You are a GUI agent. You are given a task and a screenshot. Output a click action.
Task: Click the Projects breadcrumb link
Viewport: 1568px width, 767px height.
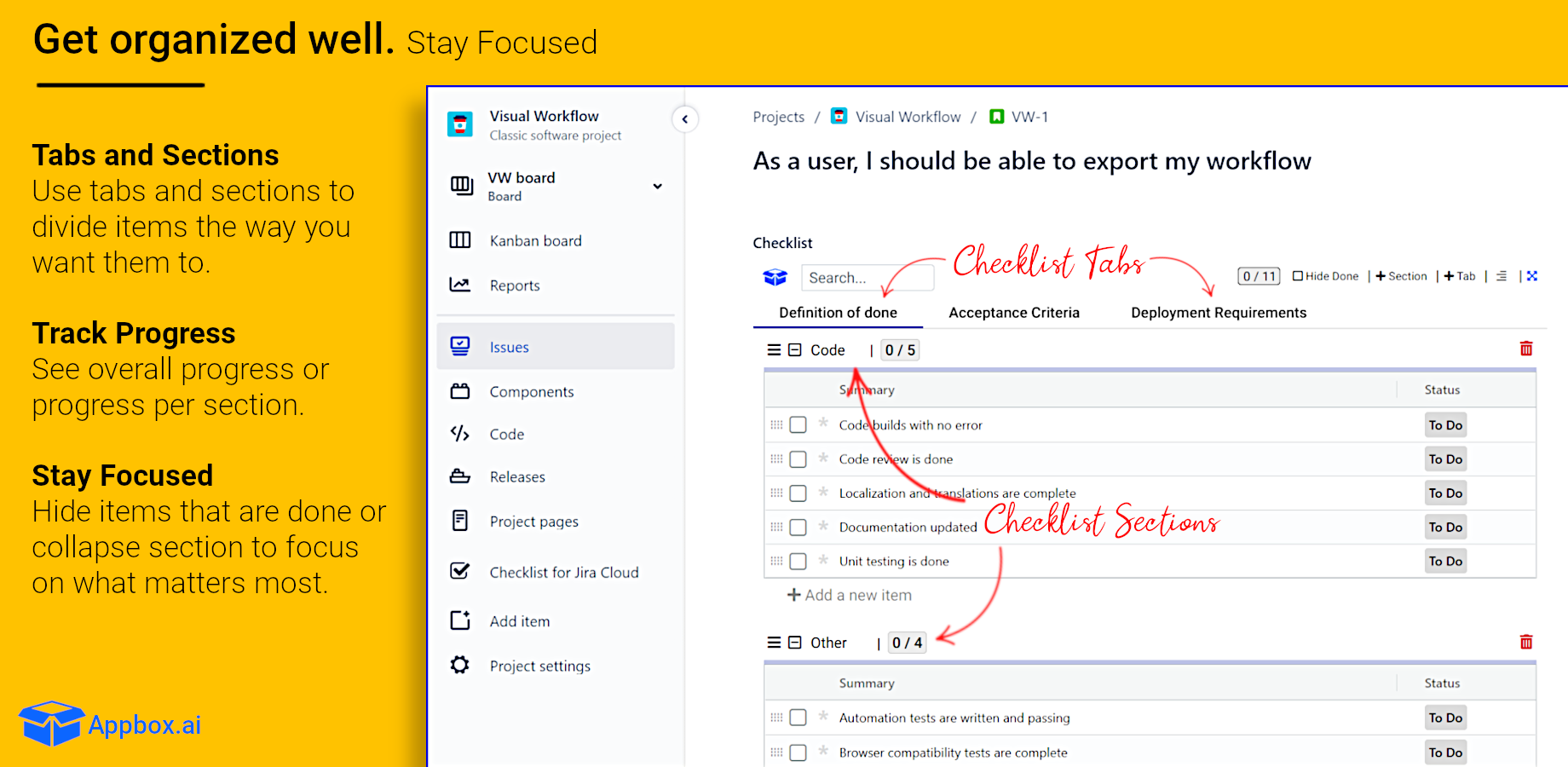click(778, 117)
